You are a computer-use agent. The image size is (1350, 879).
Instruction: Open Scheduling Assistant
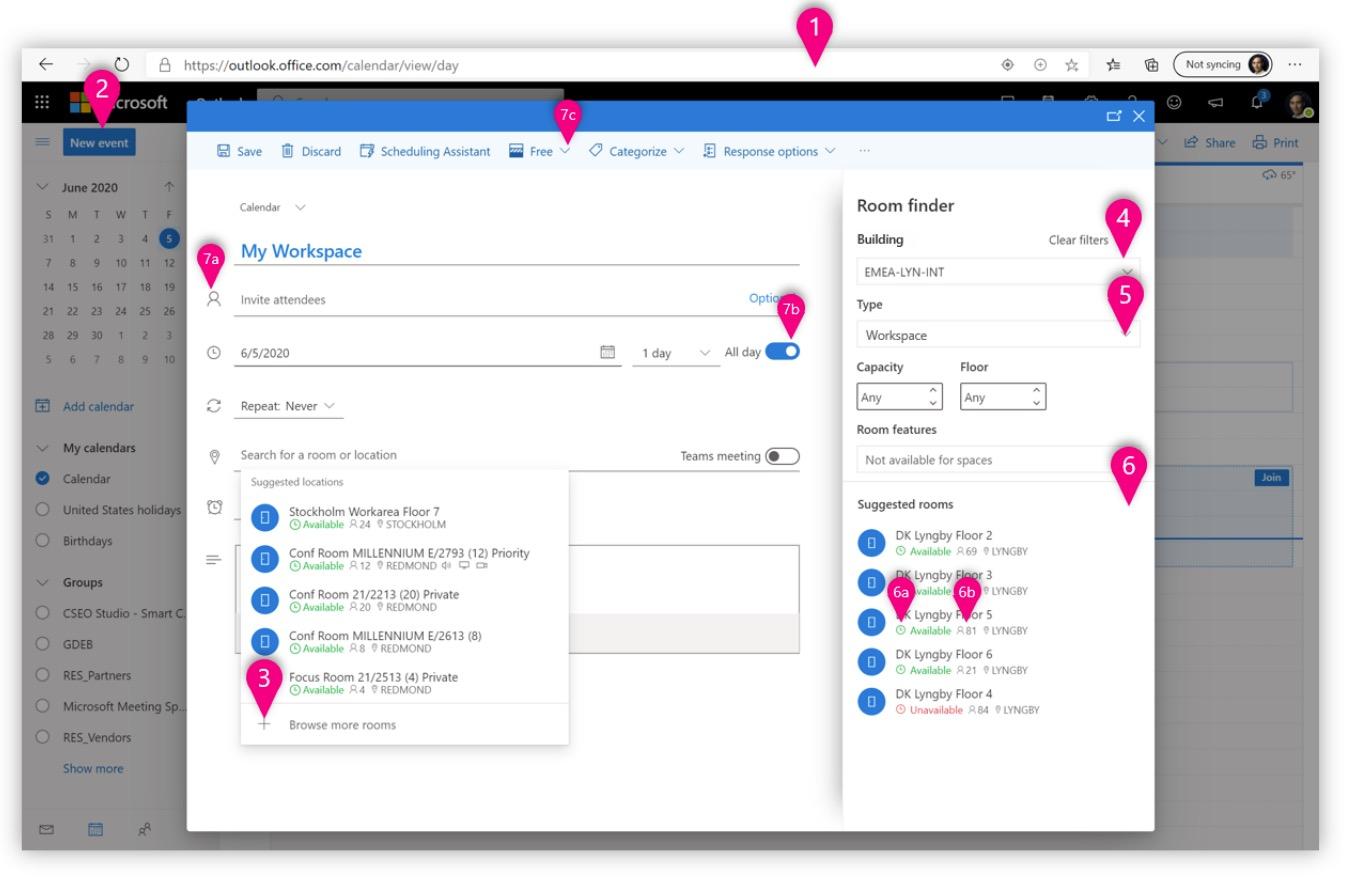coord(425,151)
